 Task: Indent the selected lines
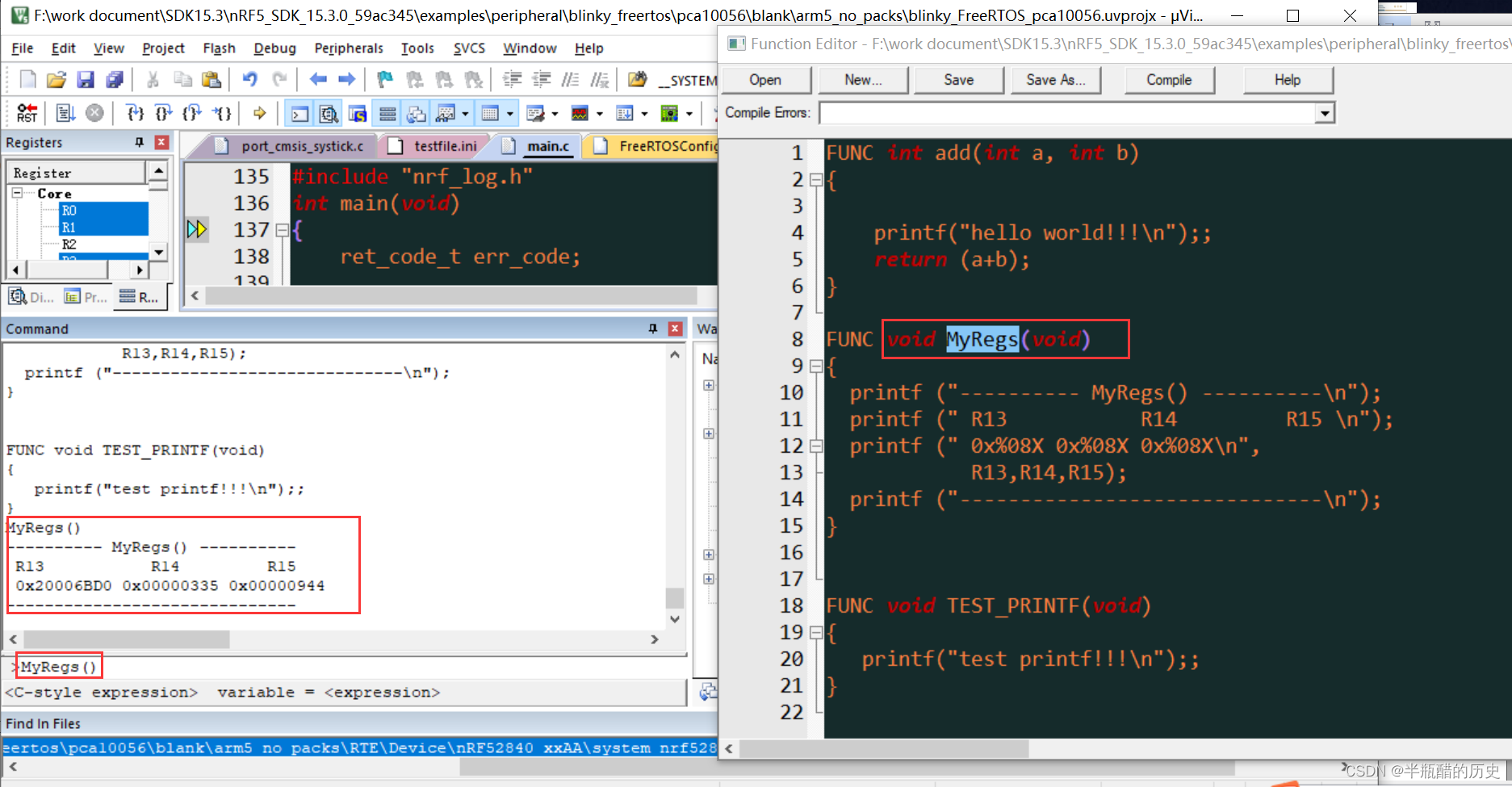512,79
